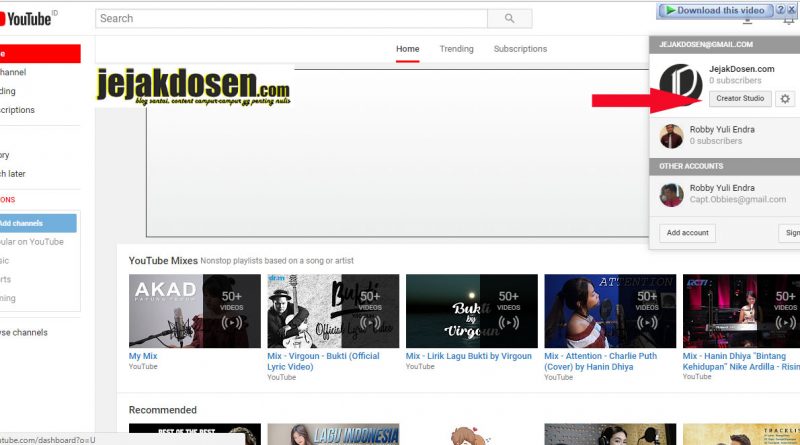Open the My Mix thumbnail
800x445 pixels.
click(194, 311)
